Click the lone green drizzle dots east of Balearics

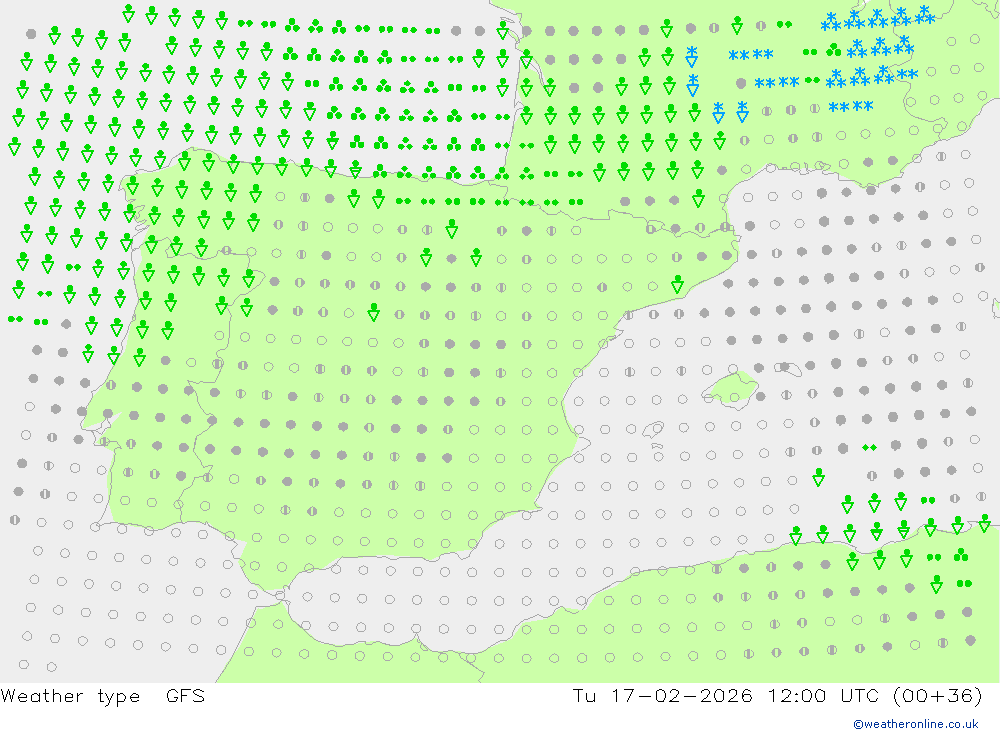[869, 448]
